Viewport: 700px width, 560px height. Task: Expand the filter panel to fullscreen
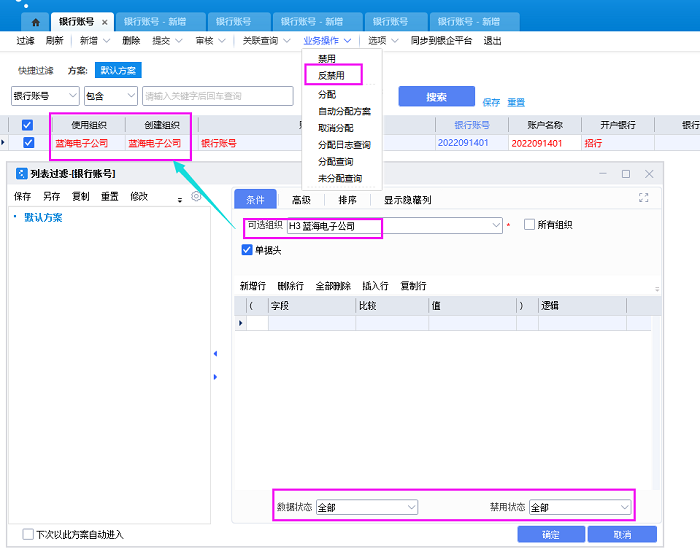pyautogui.click(x=644, y=198)
